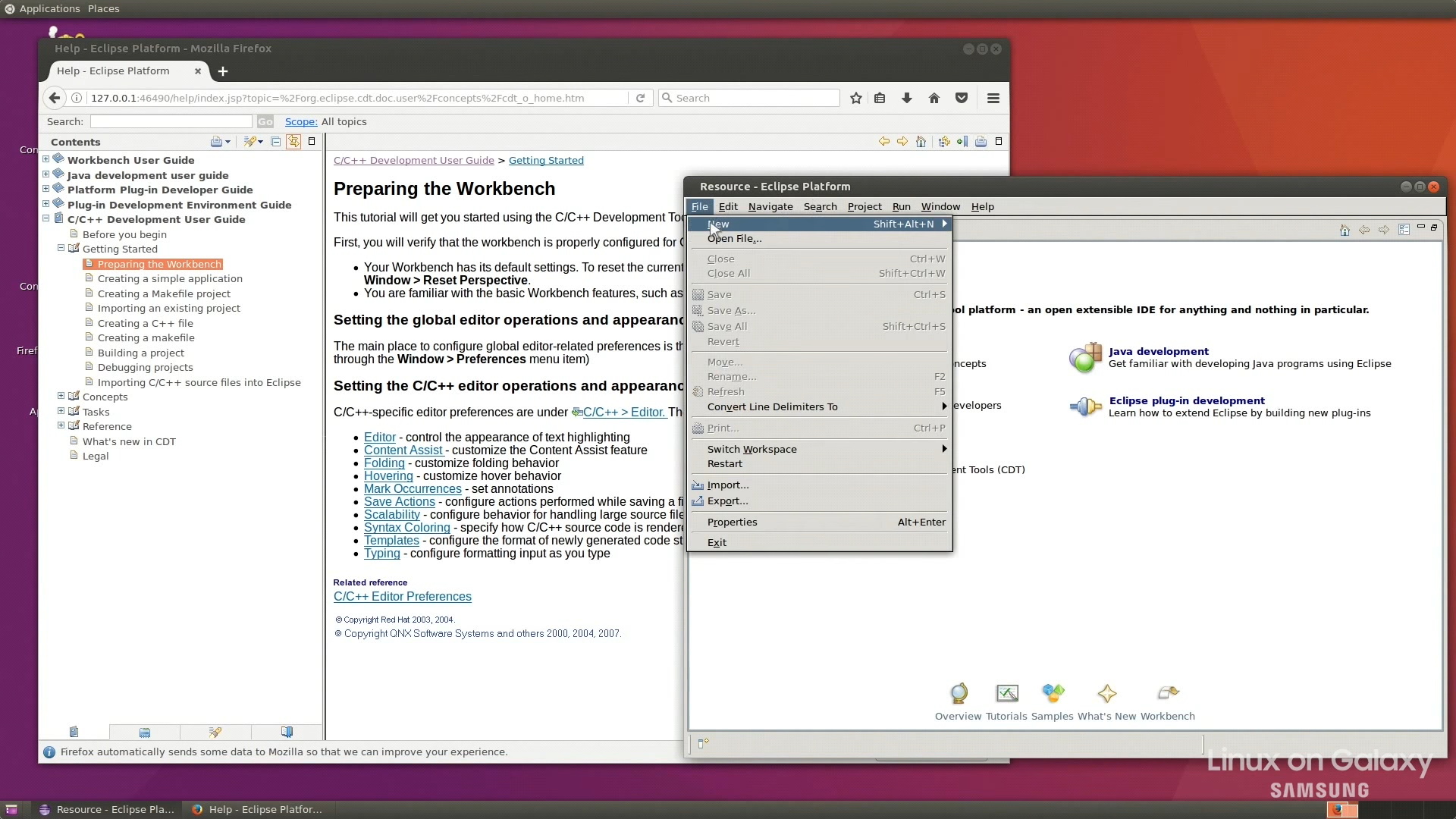Open the Getting Started breadcrumb link
Screen dimensions: 1456x819
point(546,161)
